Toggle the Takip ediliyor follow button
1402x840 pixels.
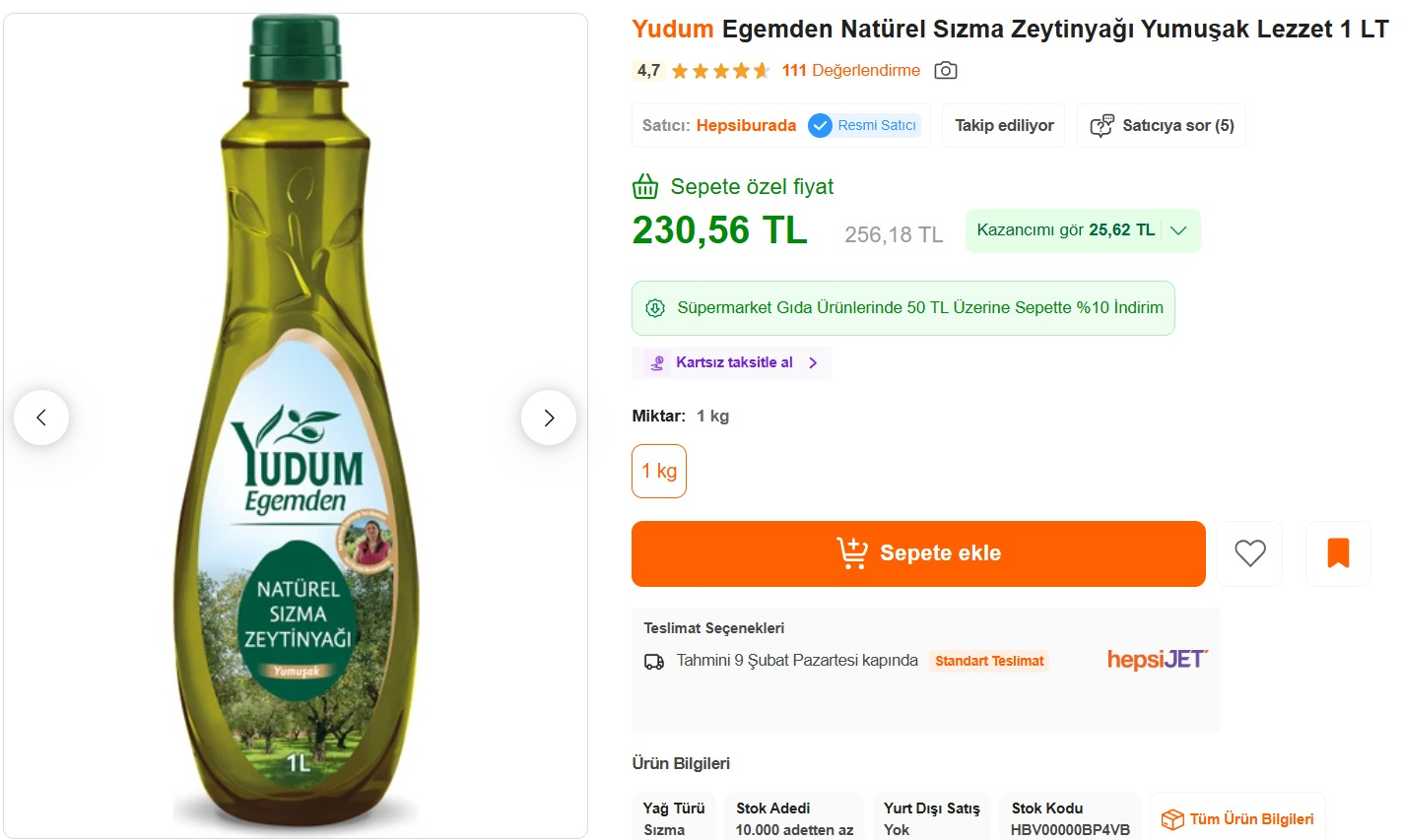point(1003,126)
